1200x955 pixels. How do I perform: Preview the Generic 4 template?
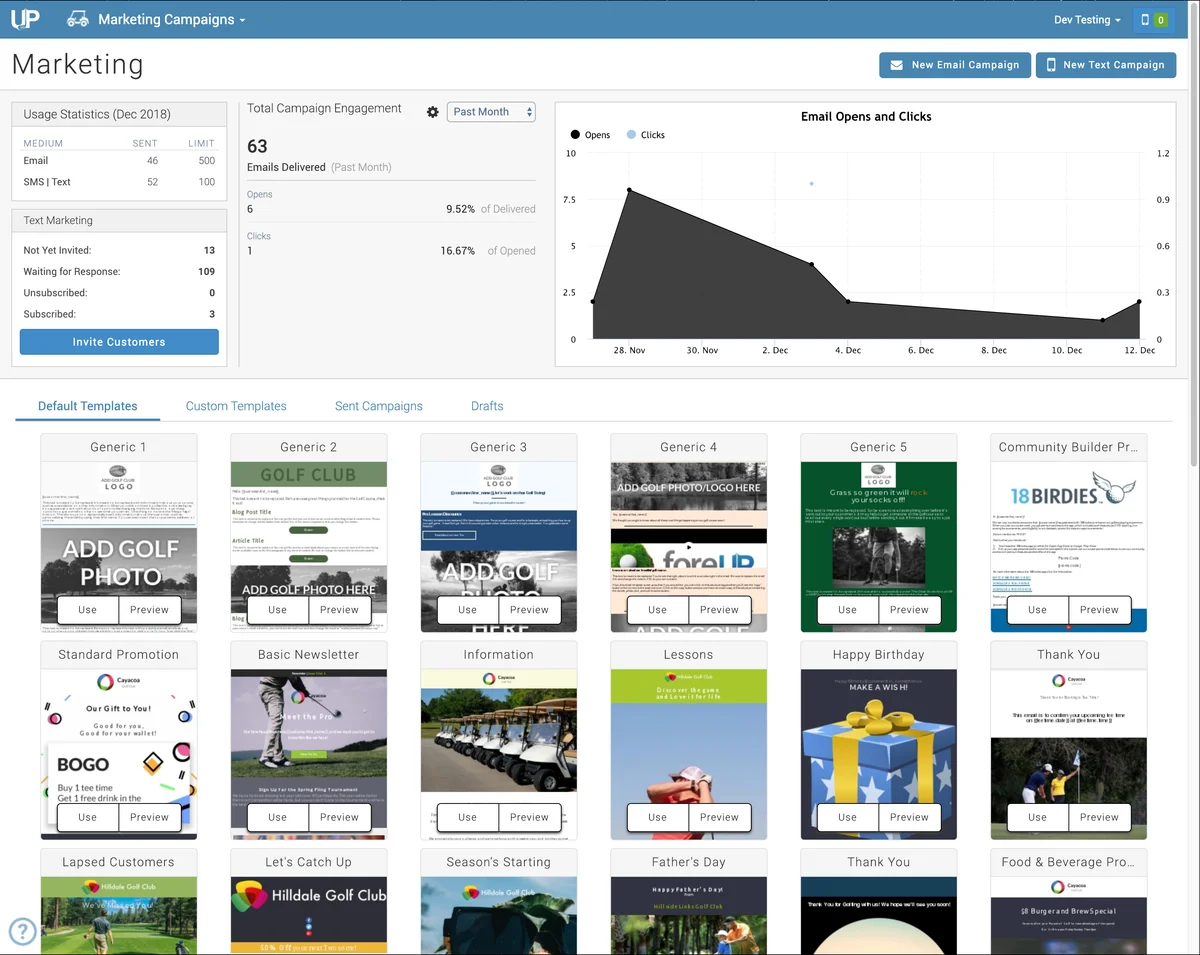tap(720, 610)
